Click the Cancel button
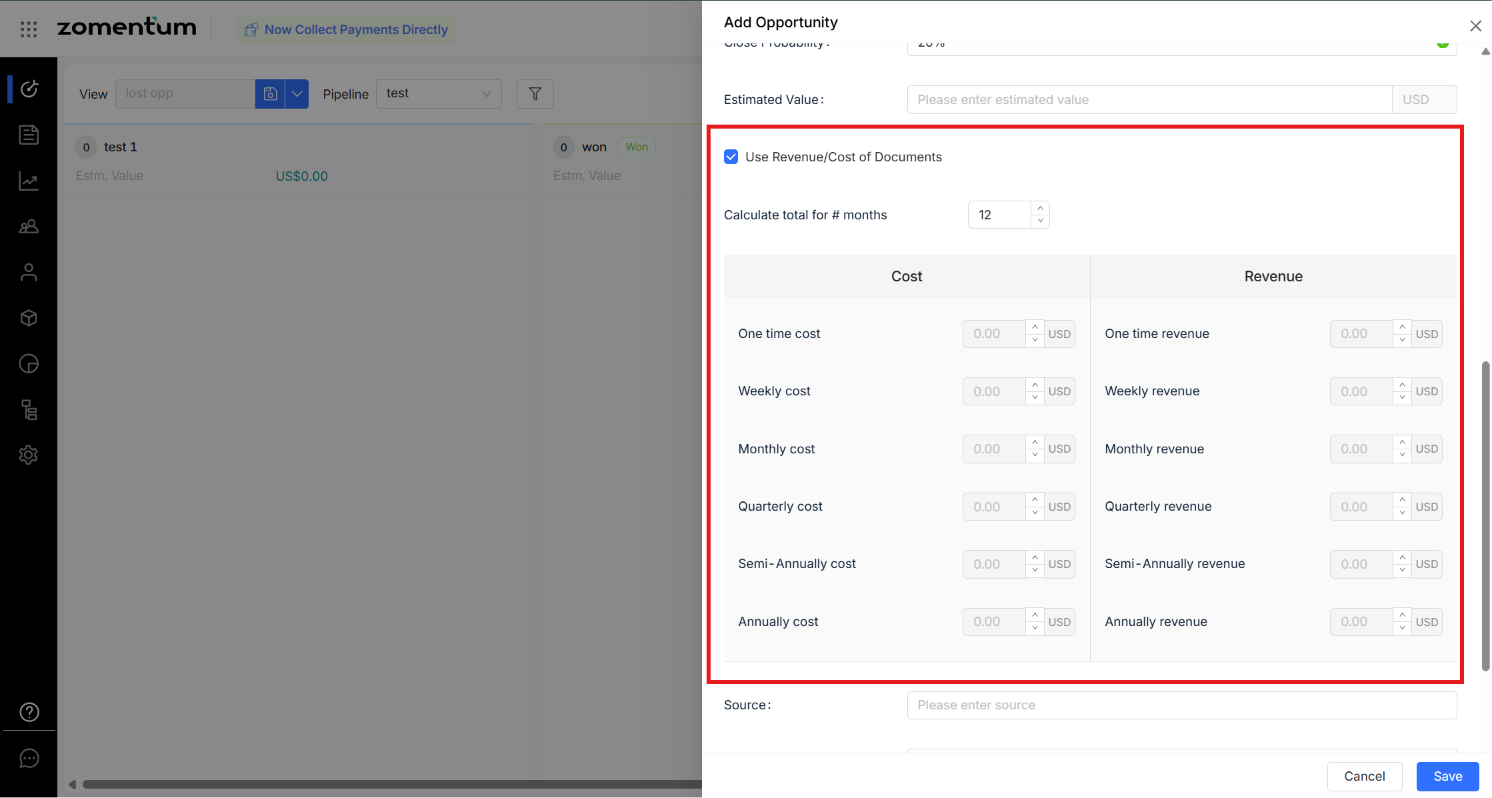Image resolution: width=1492 pixels, height=798 pixels. coord(1364,776)
